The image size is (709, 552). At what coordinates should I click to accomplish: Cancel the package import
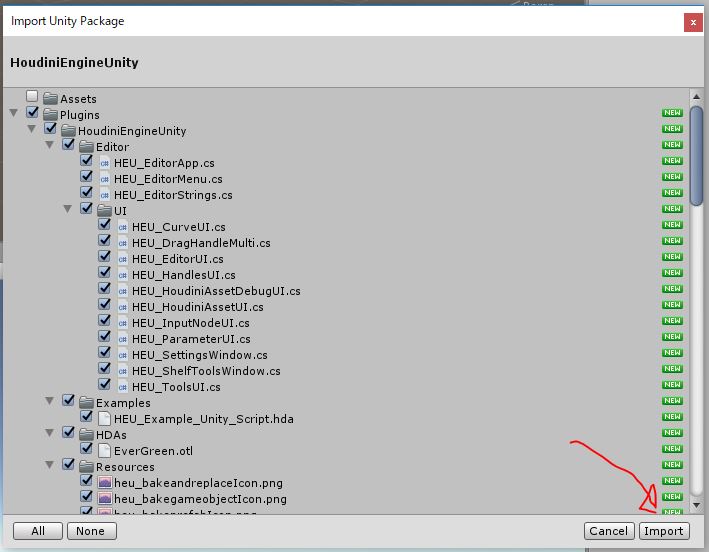(x=609, y=531)
